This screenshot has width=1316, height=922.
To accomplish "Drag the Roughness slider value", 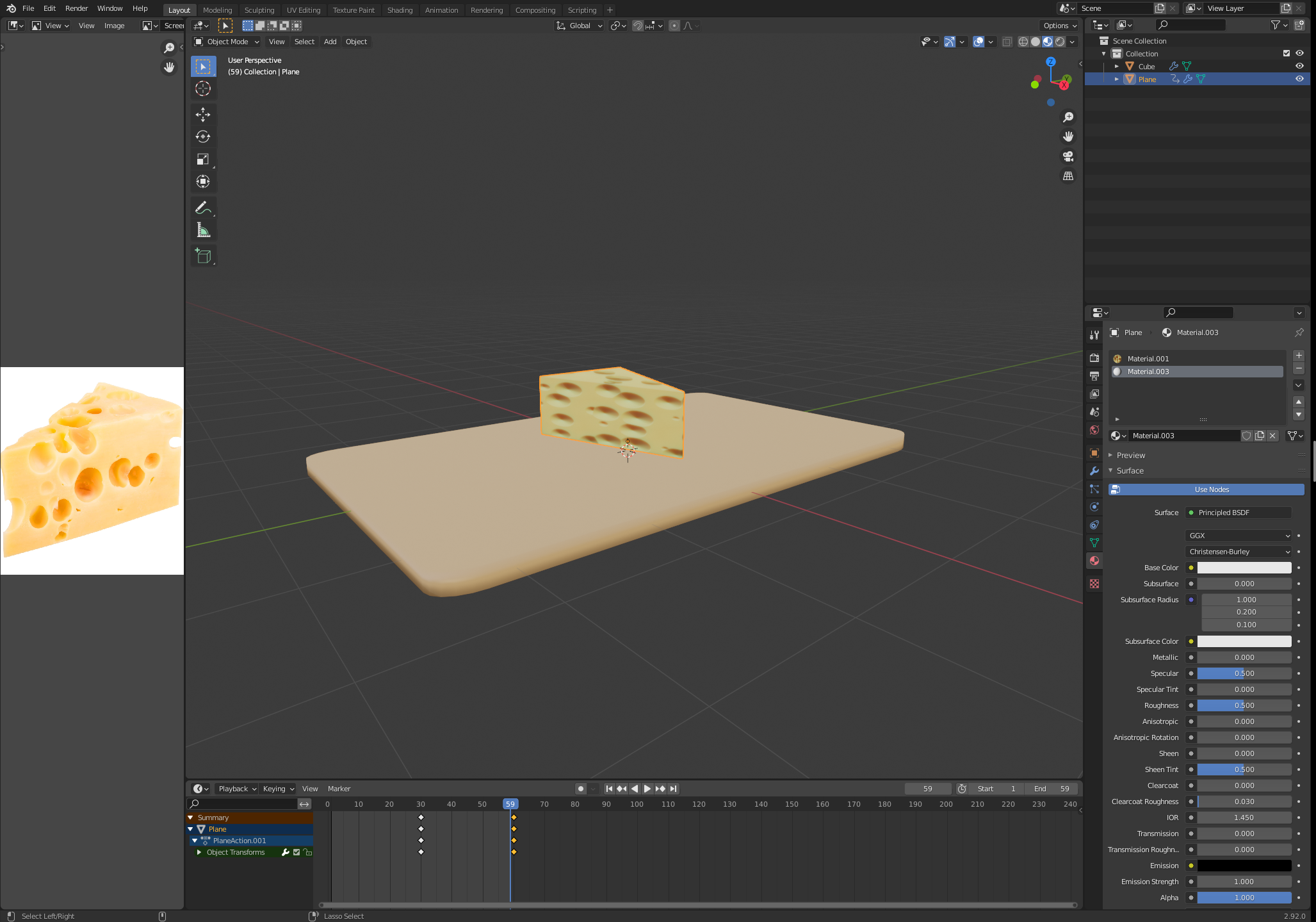I will tap(1244, 705).
